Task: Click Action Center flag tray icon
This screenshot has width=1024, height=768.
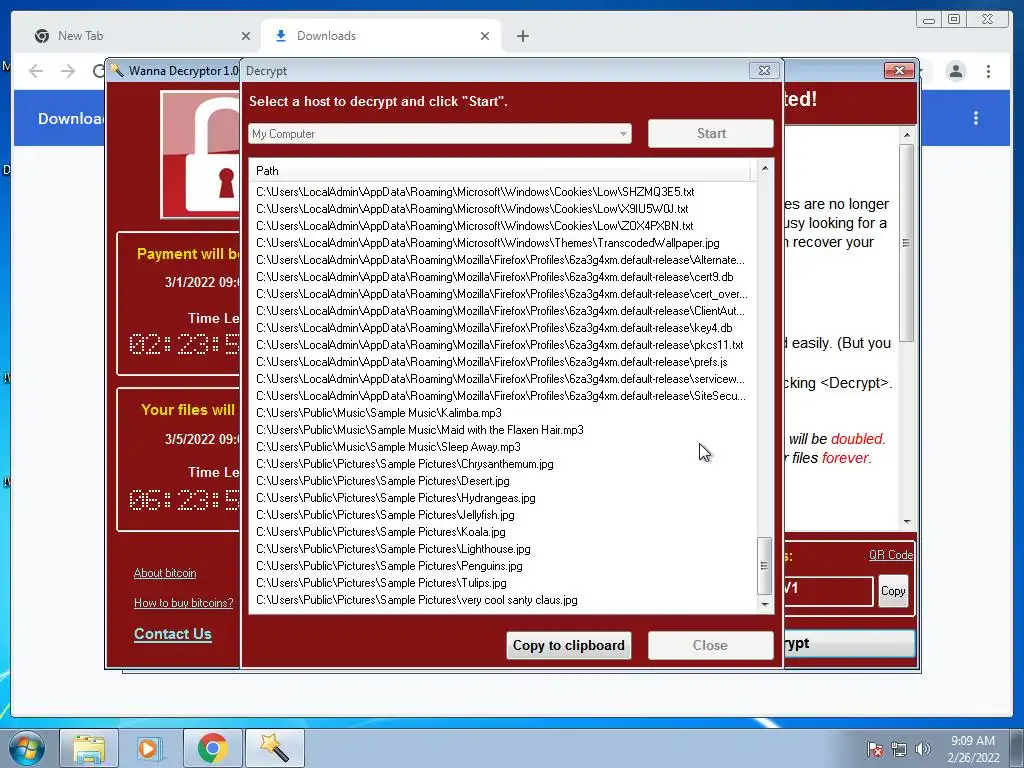Action: click(x=874, y=749)
